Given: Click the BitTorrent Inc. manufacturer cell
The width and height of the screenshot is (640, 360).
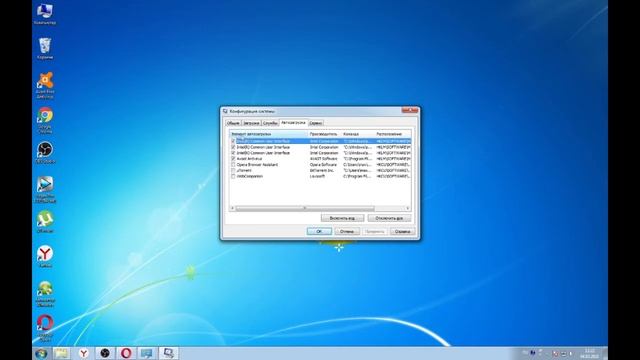Looking at the screenshot, I should tap(322, 170).
